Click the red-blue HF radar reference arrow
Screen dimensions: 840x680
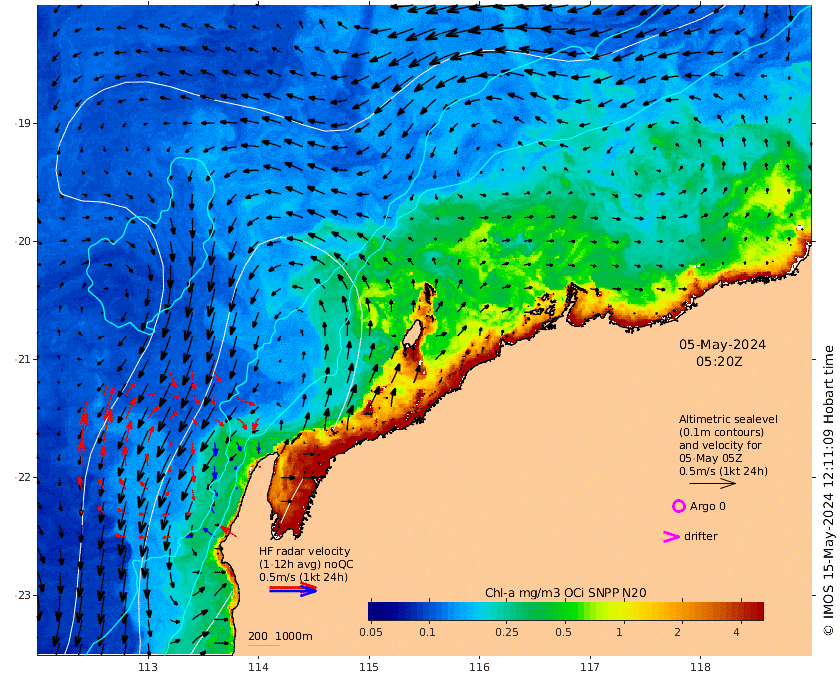(293, 589)
